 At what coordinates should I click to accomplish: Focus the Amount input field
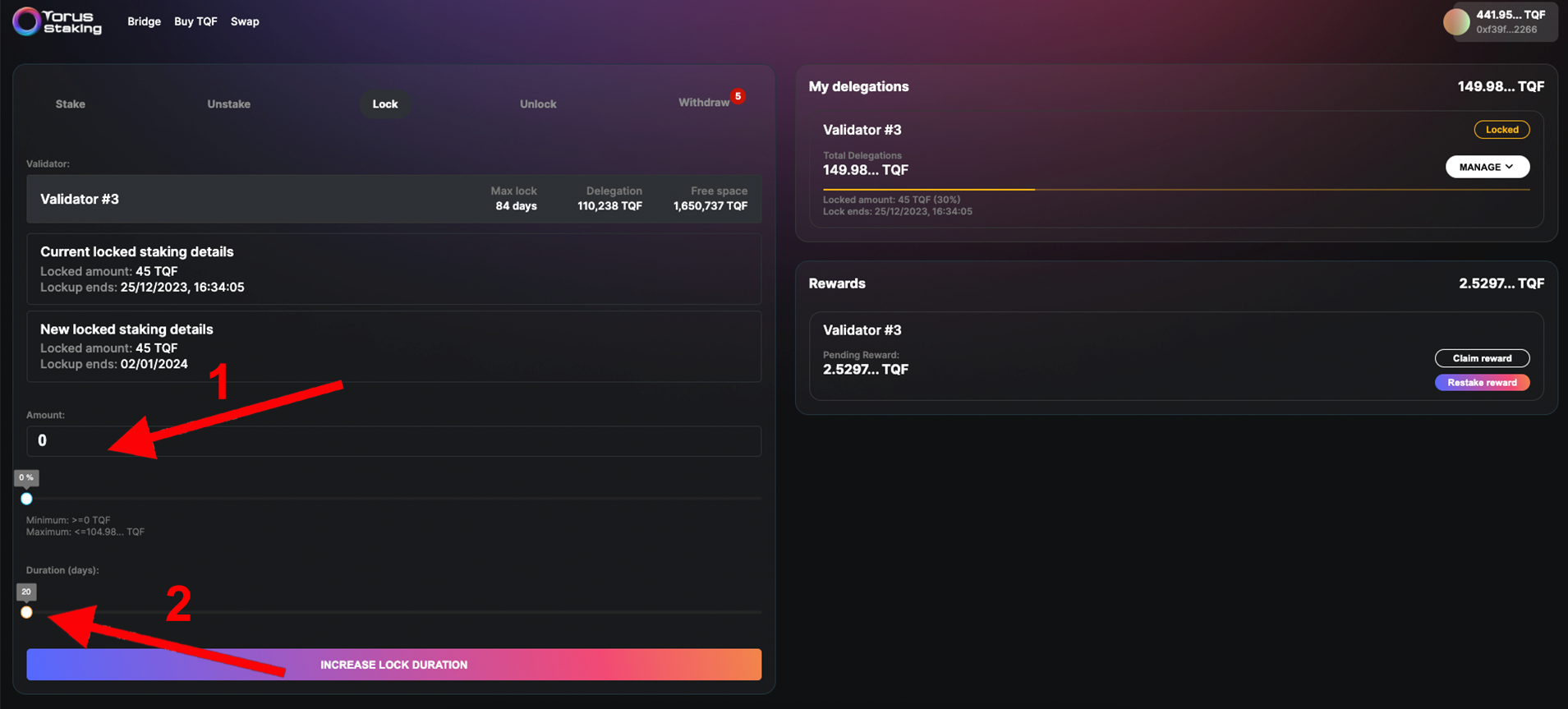pos(393,441)
